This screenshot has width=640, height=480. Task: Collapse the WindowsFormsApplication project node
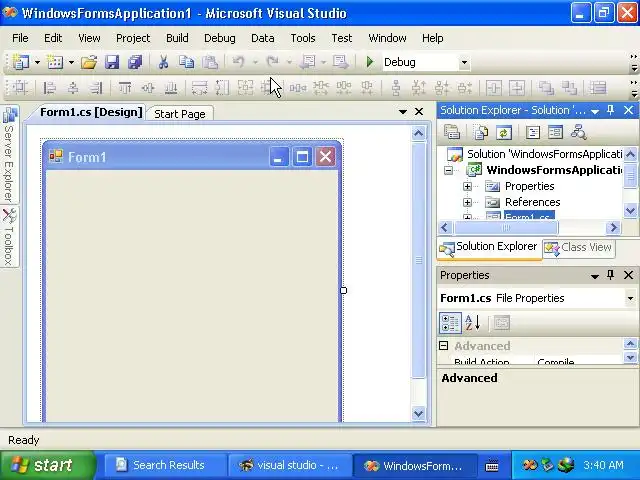point(449,170)
